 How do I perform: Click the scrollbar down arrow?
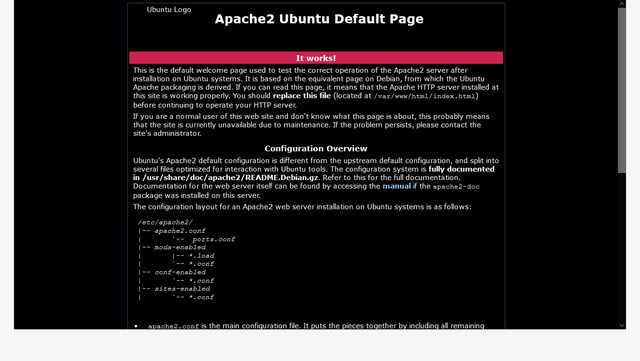coord(622,325)
